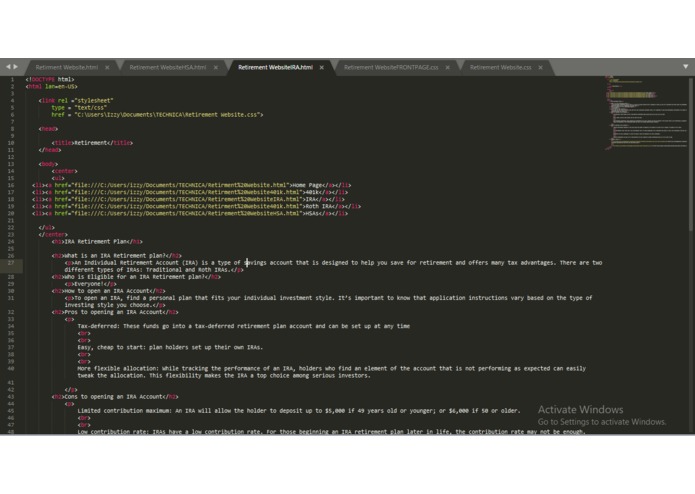Click the Home Page list item line
The width and height of the screenshot is (695, 494).
[191, 185]
